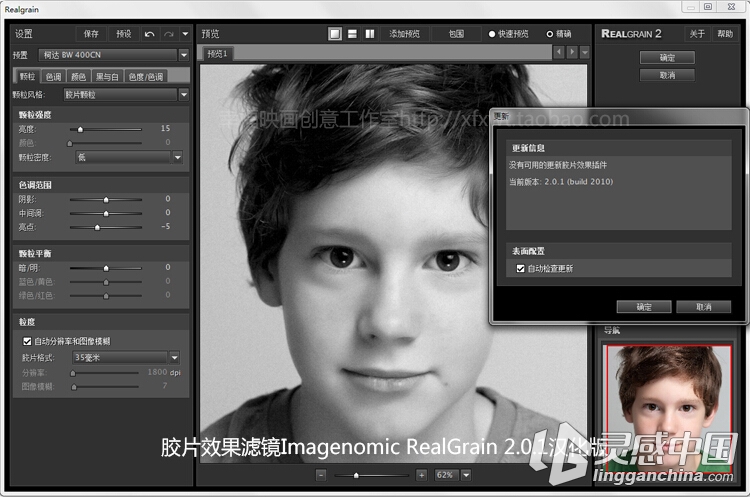Image resolution: width=750 pixels, height=497 pixels.
Task: Click 取消 under the RealGrain 2 title
Action: [667, 75]
